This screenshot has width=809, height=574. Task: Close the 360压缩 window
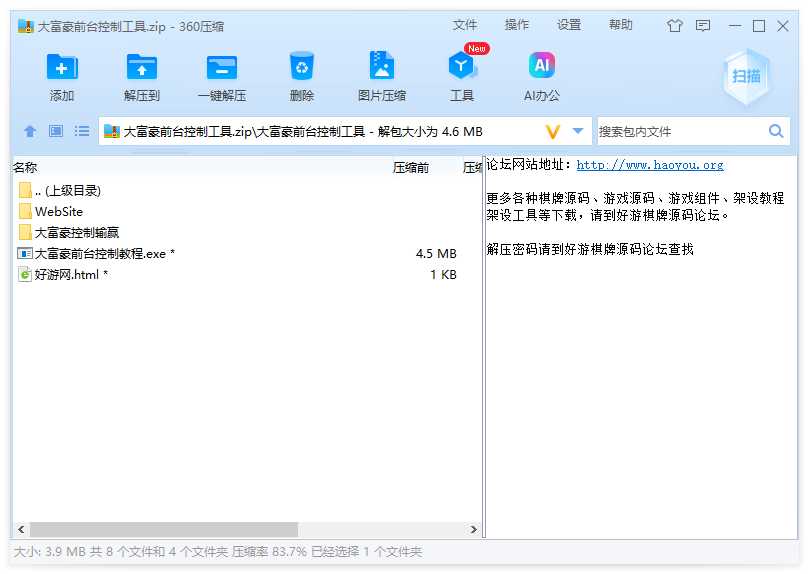783,26
